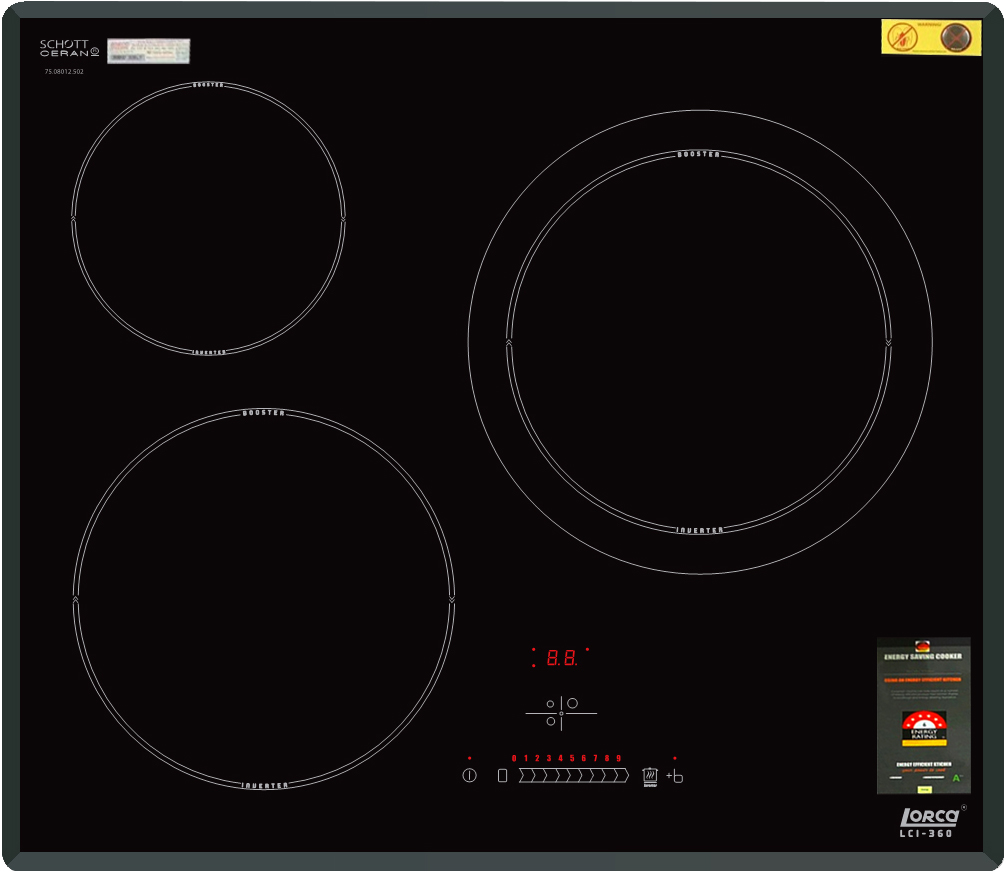Click the center of the small top-left cooking zone
This screenshot has height=873, width=1006.
coord(208,218)
